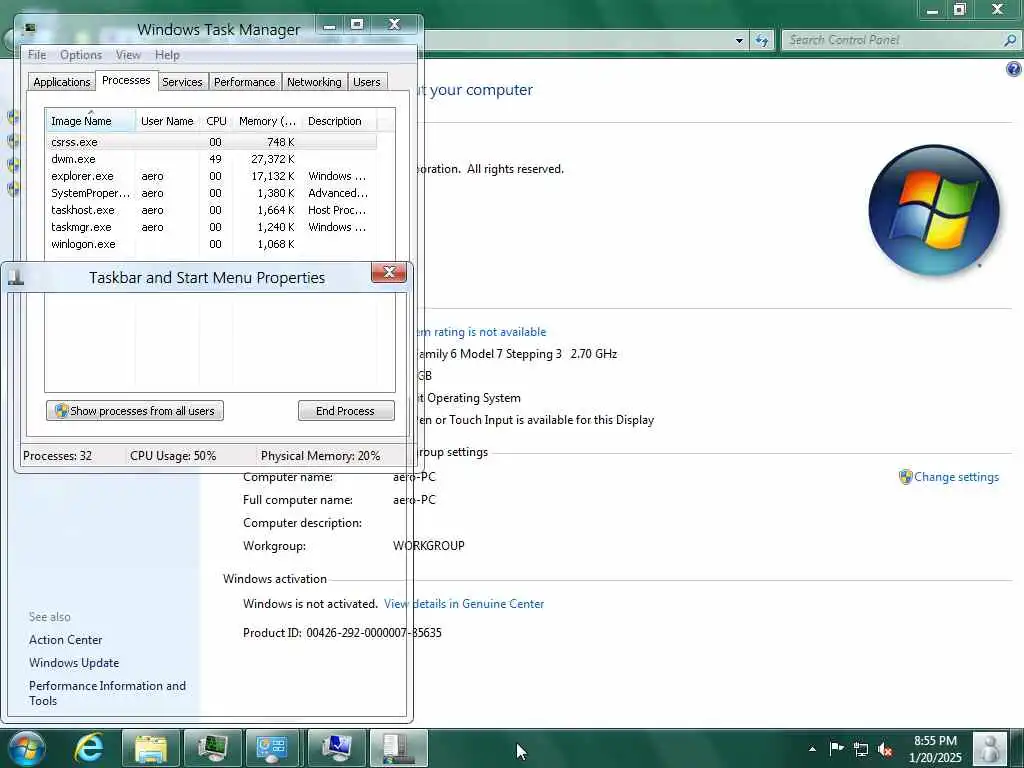Click the Product ID text
The height and width of the screenshot is (768, 1024).
[342, 633]
